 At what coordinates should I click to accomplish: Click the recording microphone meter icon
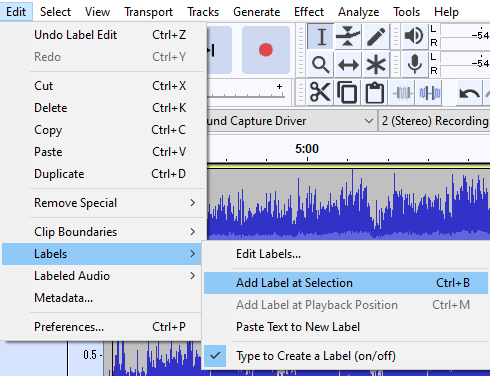(415, 64)
